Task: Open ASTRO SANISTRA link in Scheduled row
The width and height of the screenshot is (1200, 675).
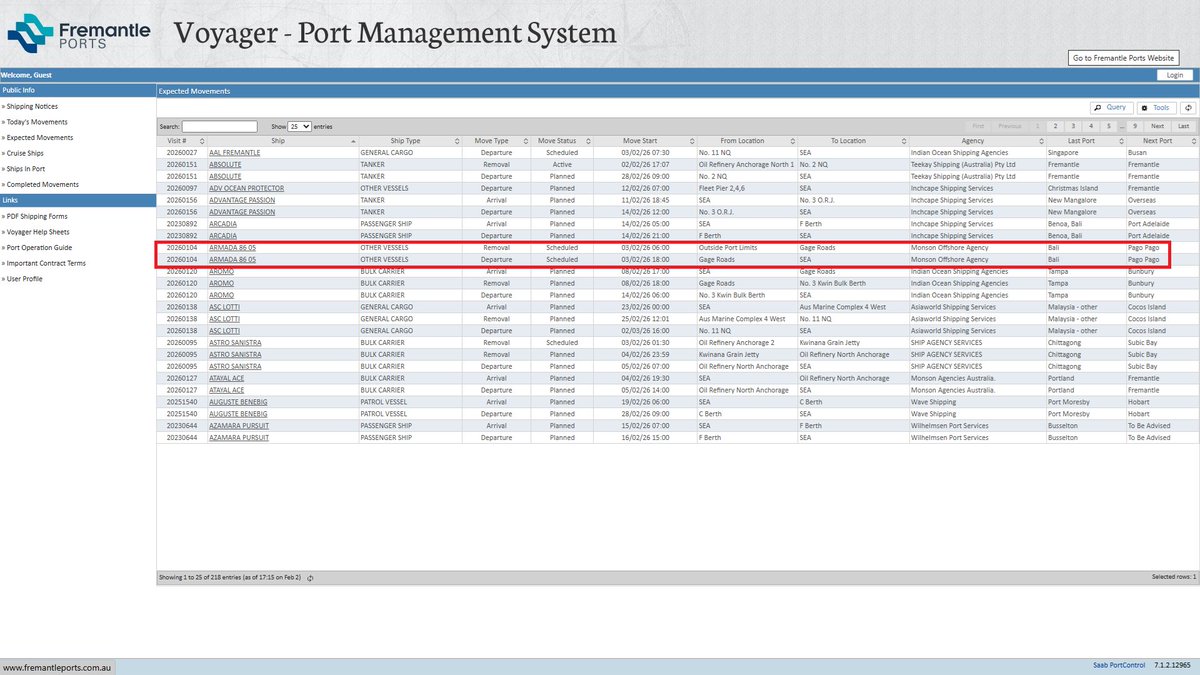Action: point(236,342)
